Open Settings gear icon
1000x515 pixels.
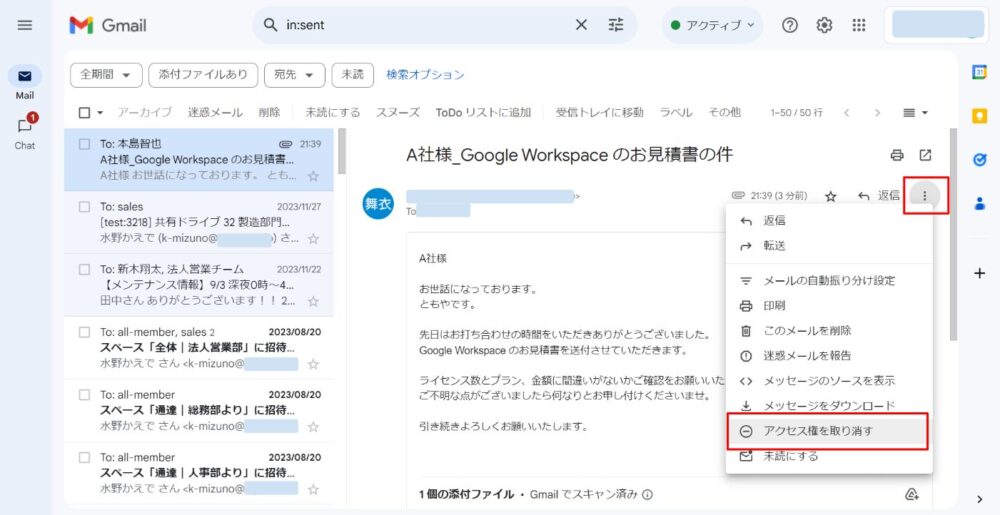click(x=825, y=25)
